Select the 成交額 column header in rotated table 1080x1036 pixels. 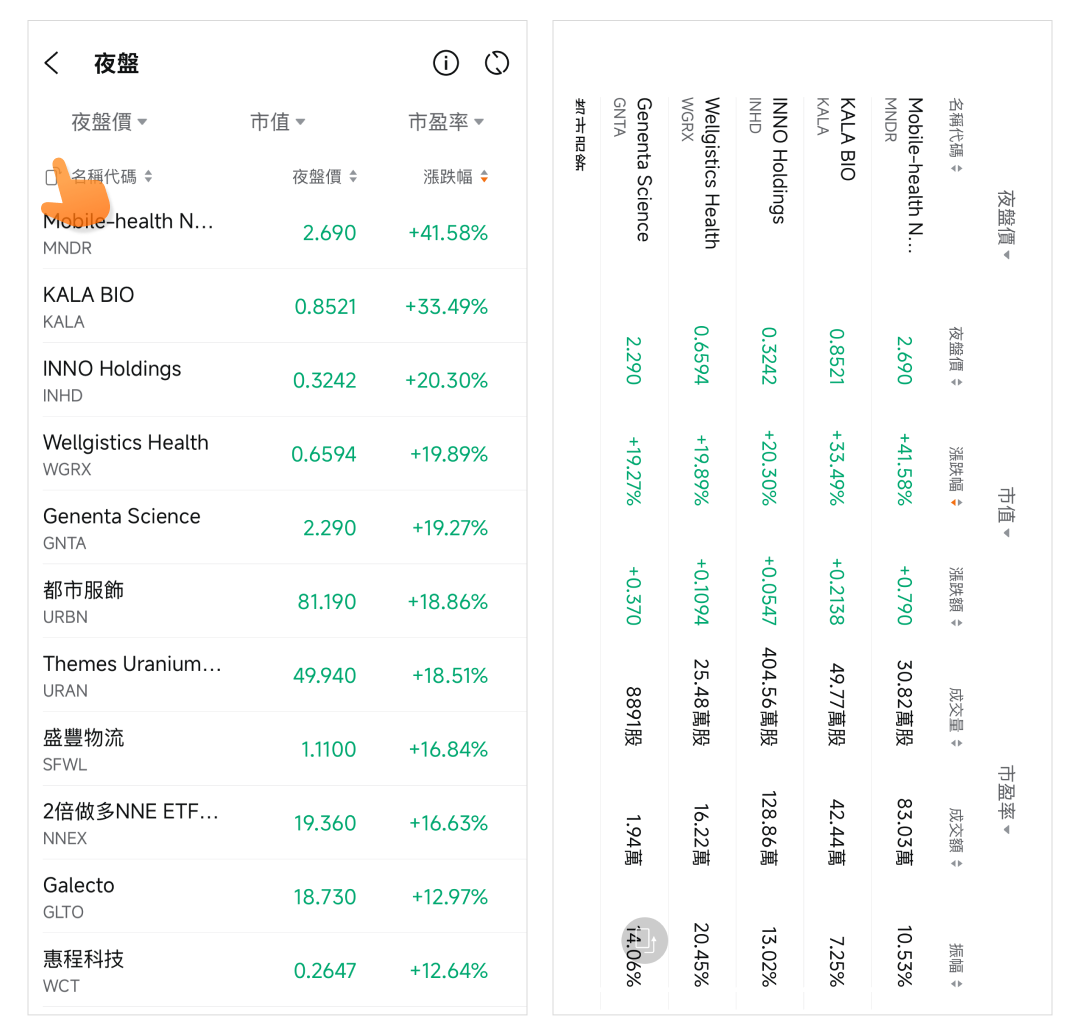point(956,837)
